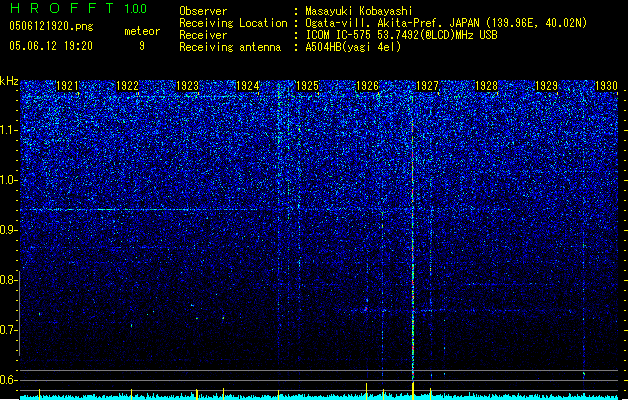Click the 0.6 kHz axis label
The image size is (629, 400).
[x=8, y=380]
